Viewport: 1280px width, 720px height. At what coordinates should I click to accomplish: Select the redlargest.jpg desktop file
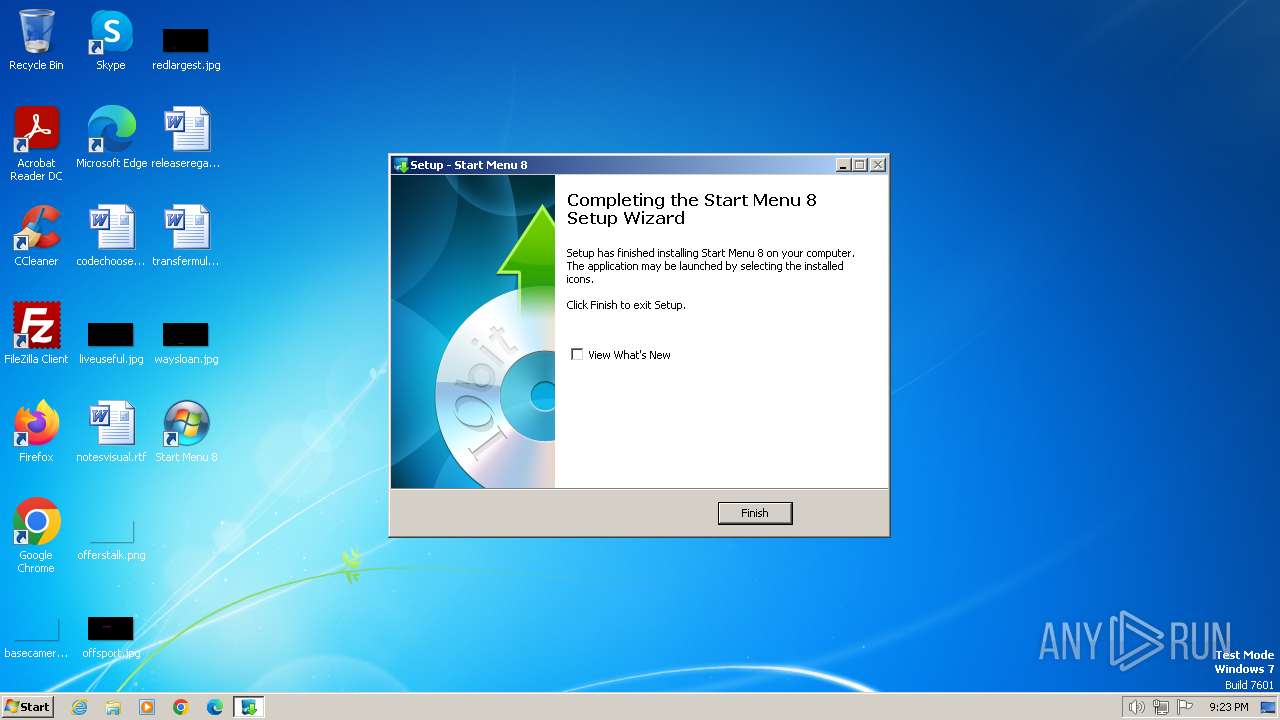pyautogui.click(x=186, y=48)
